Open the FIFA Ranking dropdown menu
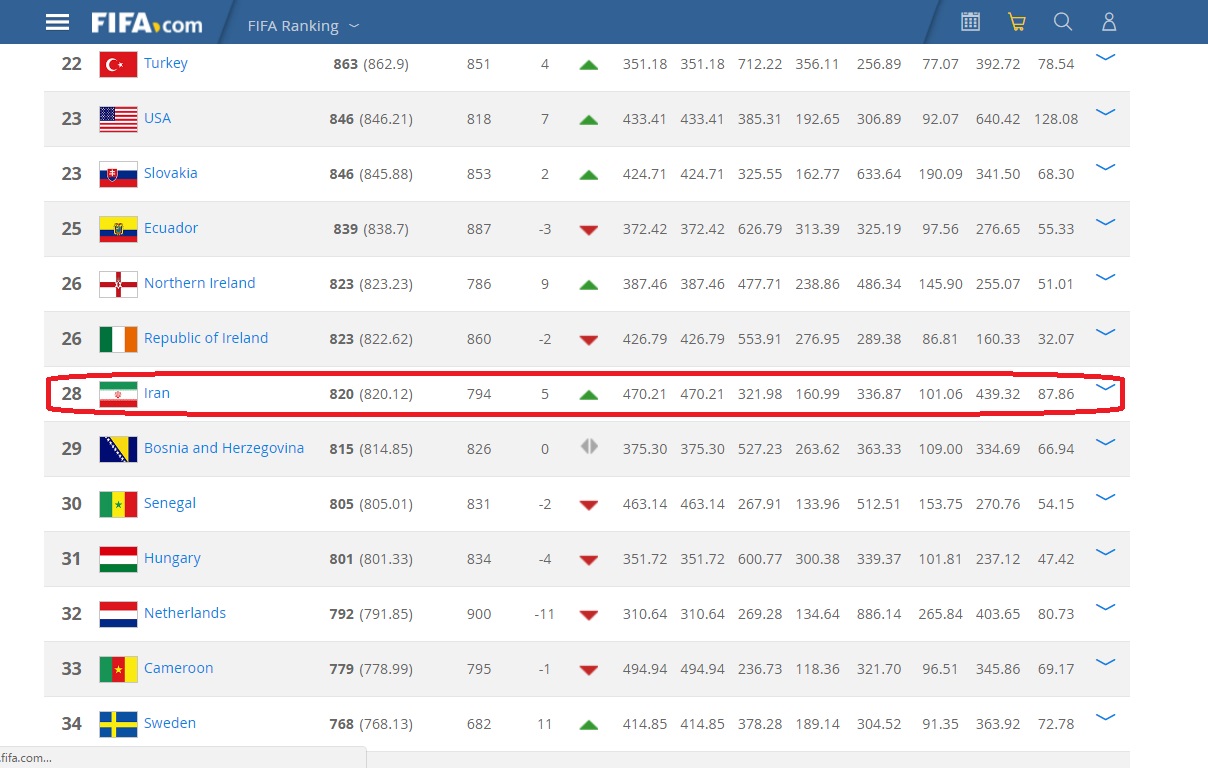 pos(303,26)
